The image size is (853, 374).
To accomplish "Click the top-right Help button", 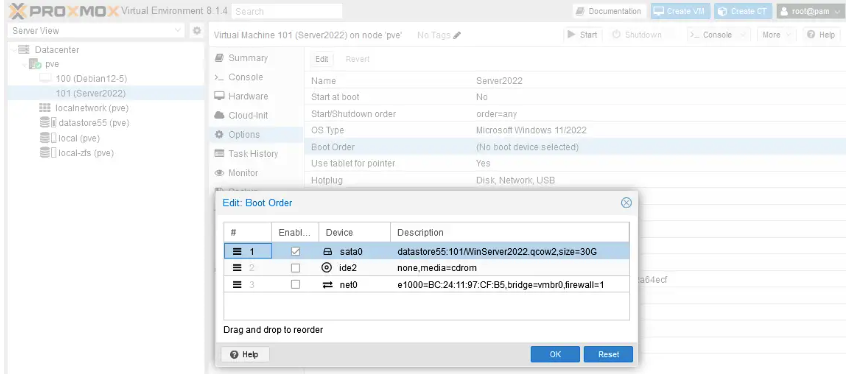I will tap(821, 35).
